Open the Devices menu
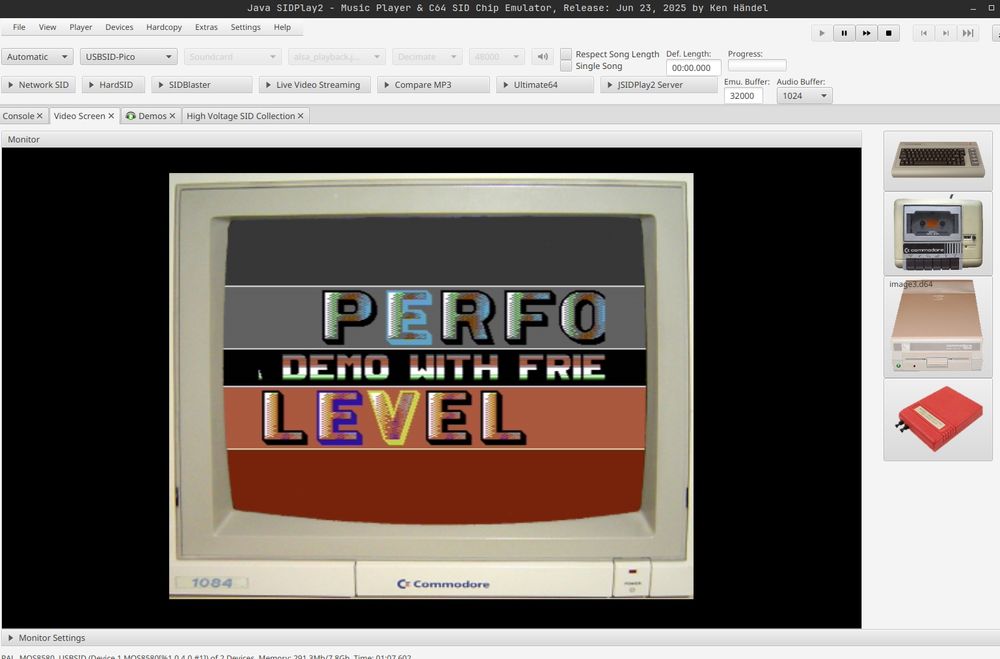This screenshot has width=1000, height=659. tap(119, 27)
